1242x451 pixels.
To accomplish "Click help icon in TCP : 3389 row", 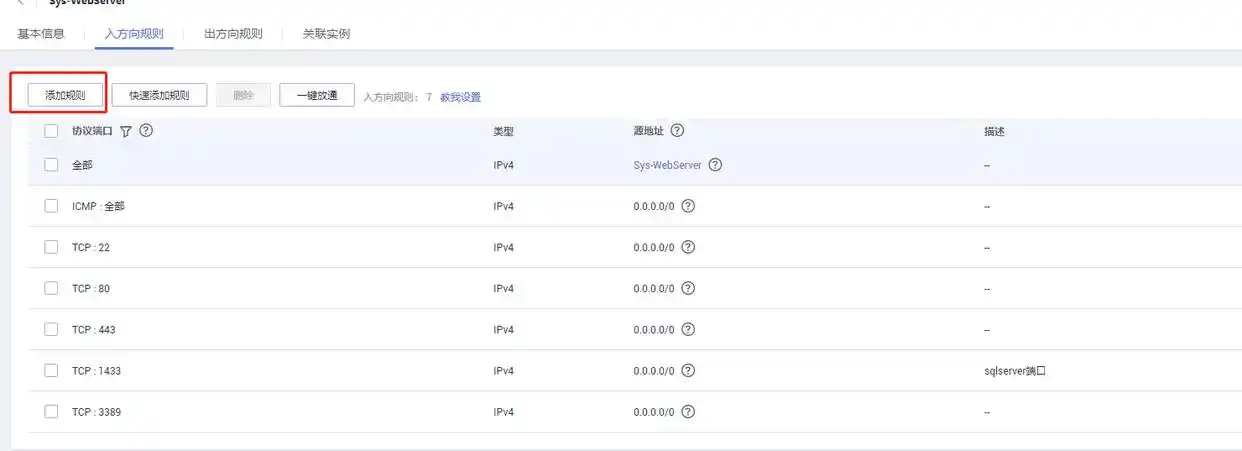I will [x=688, y=411].
